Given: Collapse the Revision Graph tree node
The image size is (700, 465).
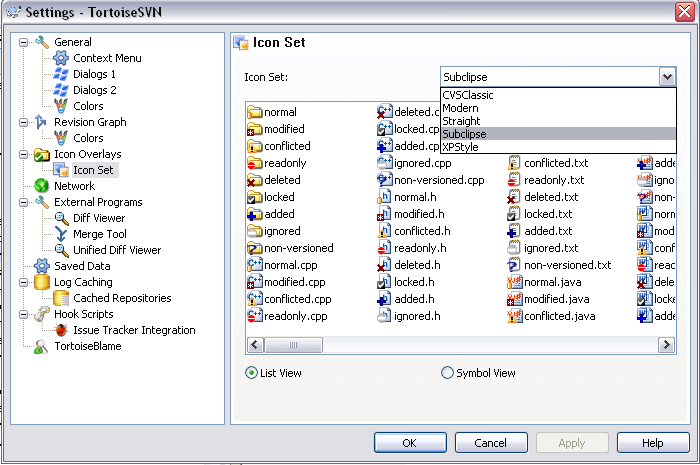Looking at the screenshot, I should (23, 122).
